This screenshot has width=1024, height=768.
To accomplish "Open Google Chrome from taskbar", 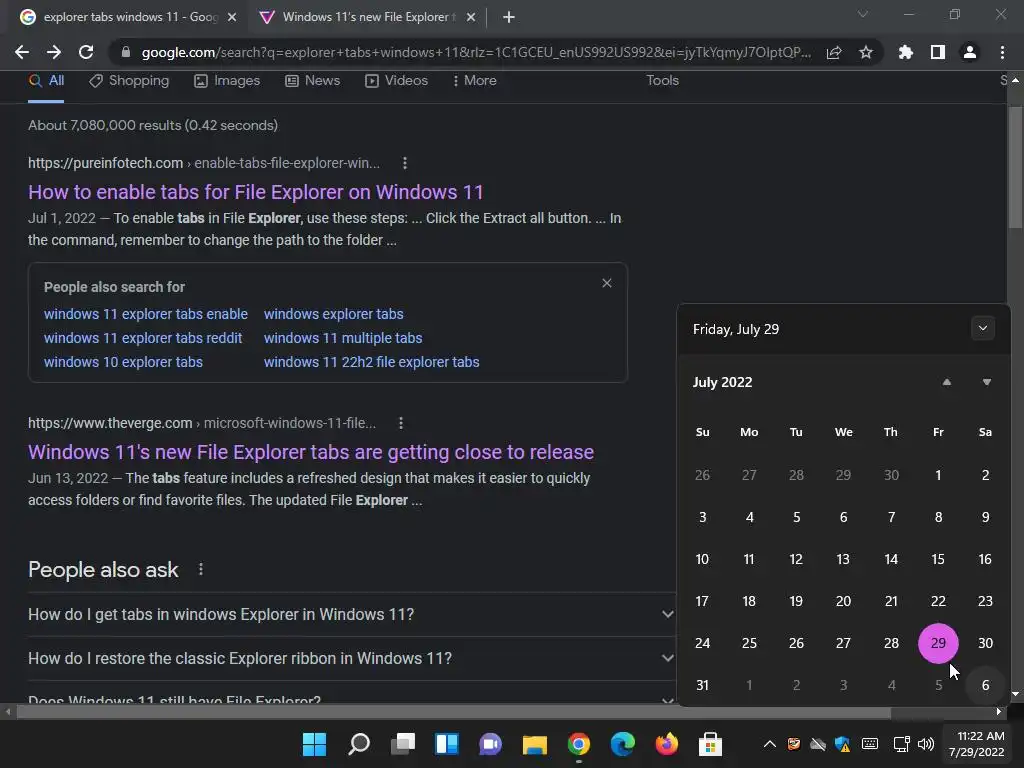I will (579, 744).
